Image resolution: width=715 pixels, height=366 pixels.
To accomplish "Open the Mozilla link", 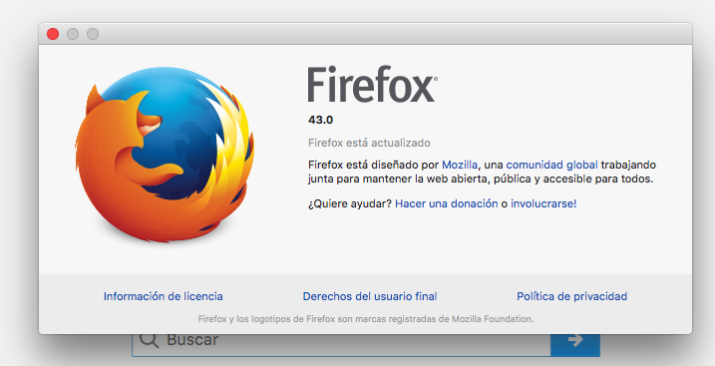I will coord(460,165).
